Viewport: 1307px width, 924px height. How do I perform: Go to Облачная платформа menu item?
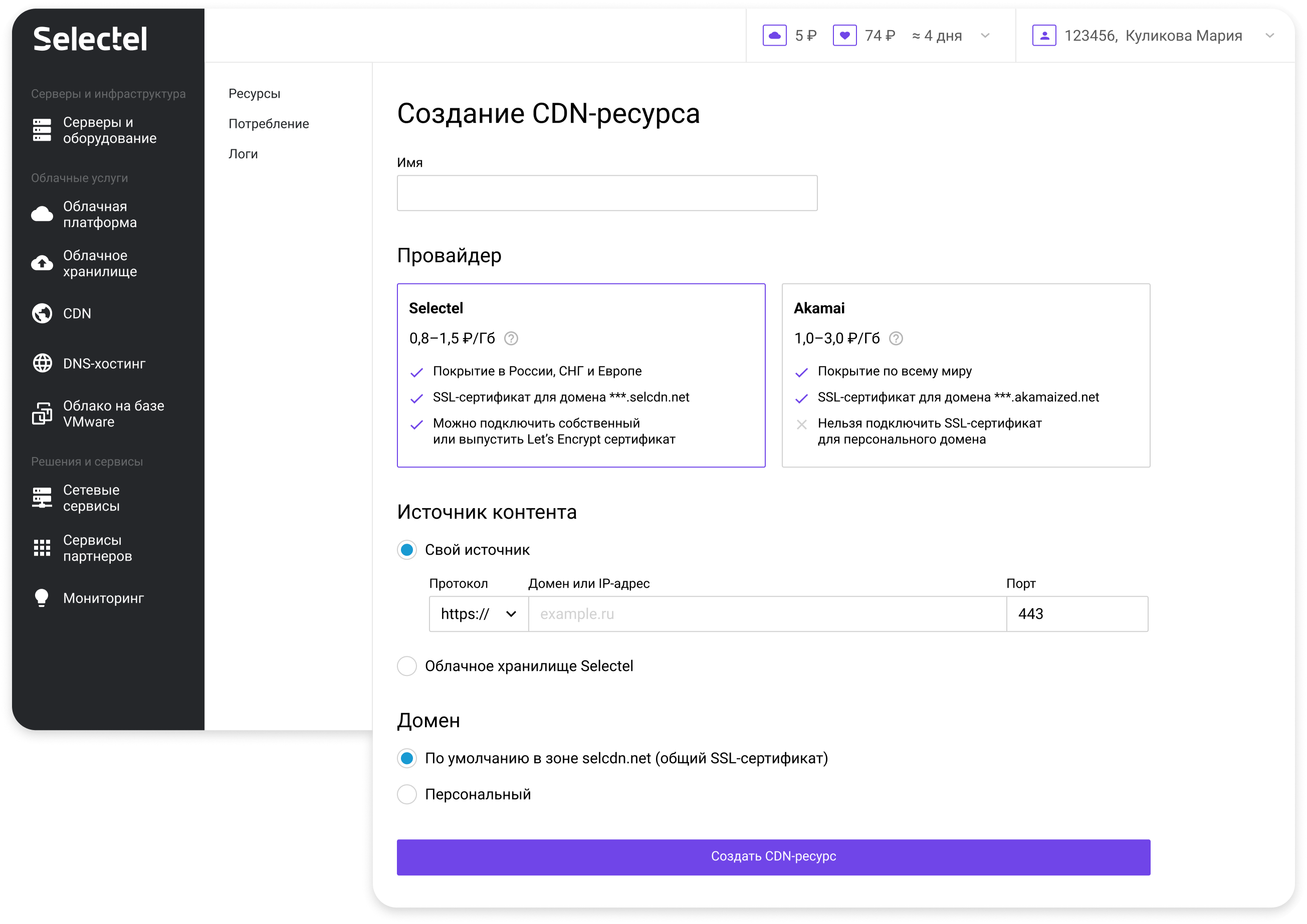pyautogui.click(x=100, y=214)
